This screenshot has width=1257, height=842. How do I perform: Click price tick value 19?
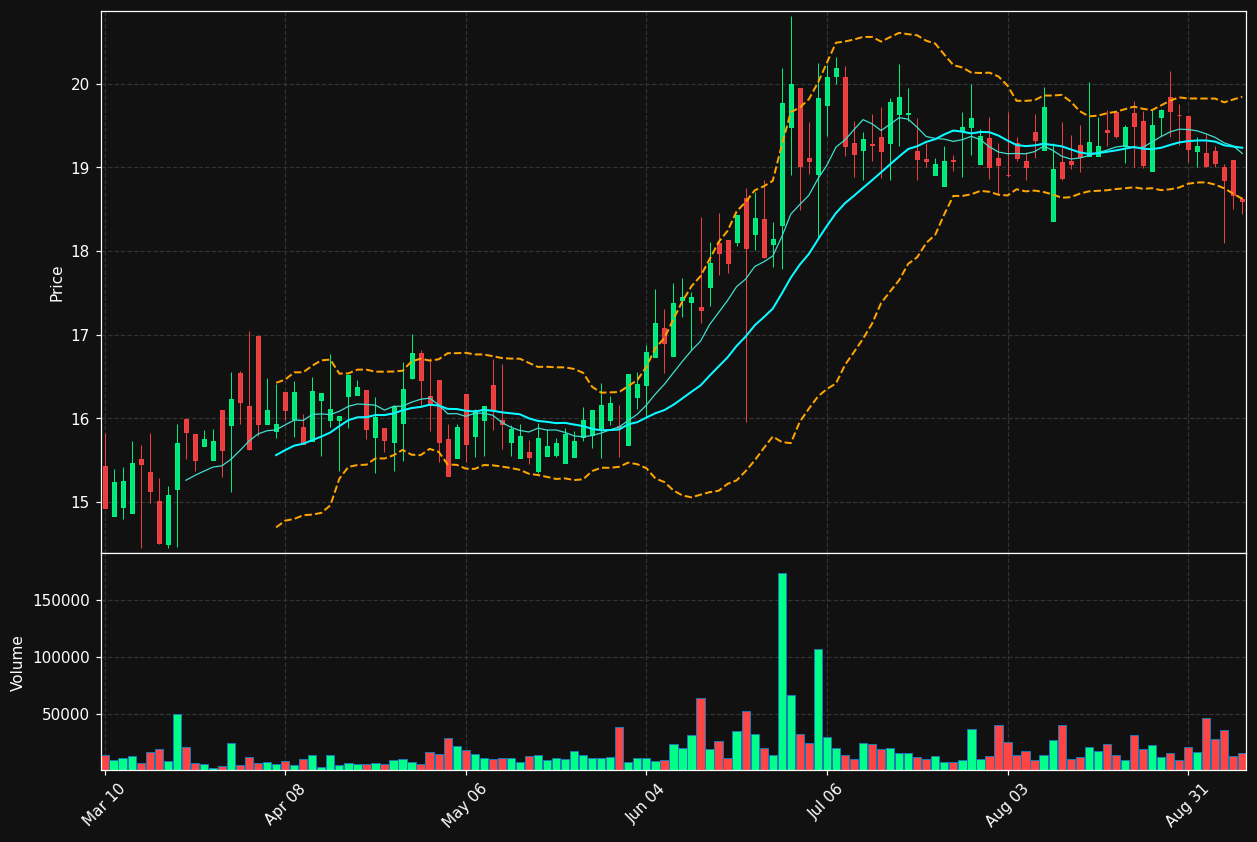79,168
